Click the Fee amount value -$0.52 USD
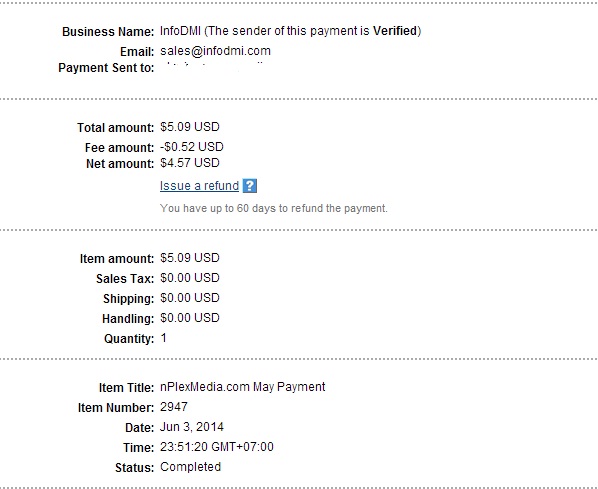The height and width of the screenshot is (489, 598). tap(191, 146)
